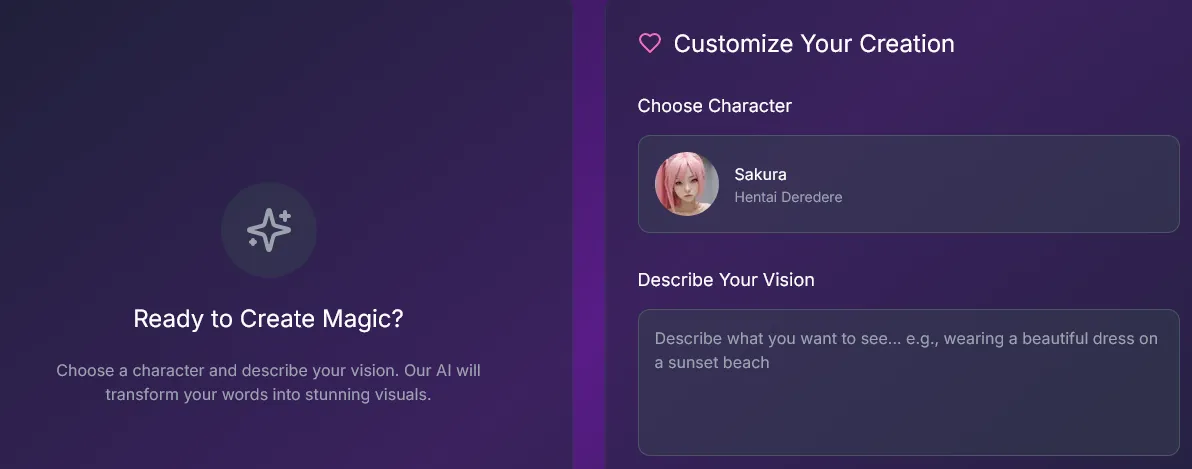Click the character subtitle under Sakura
Screen dimensions: 1192x469
788,198
